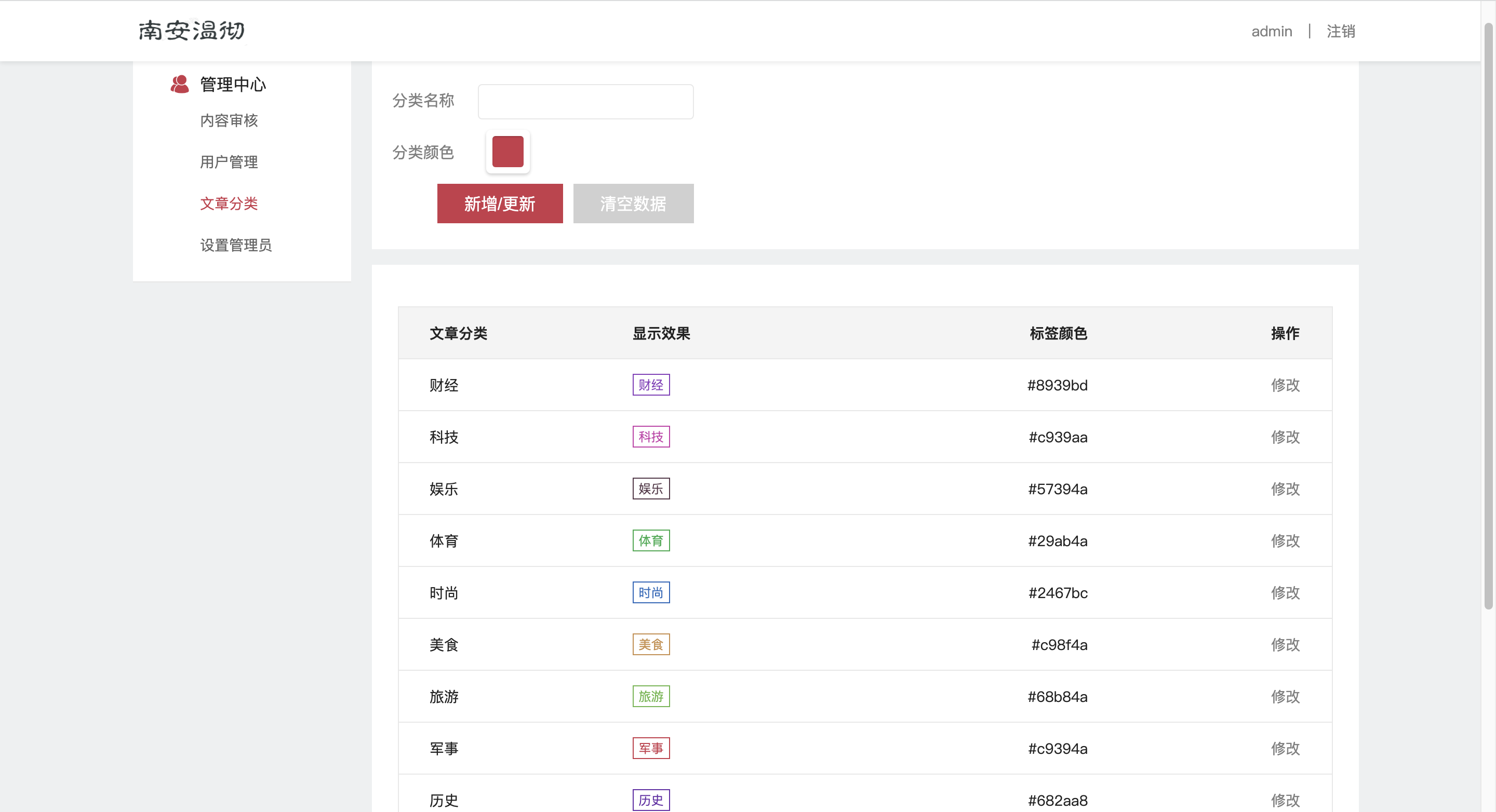The width and height of the screenshot is (1496, 812).
Task: Open the 分类颜色 red color swatch
Action: click(507, 152)
